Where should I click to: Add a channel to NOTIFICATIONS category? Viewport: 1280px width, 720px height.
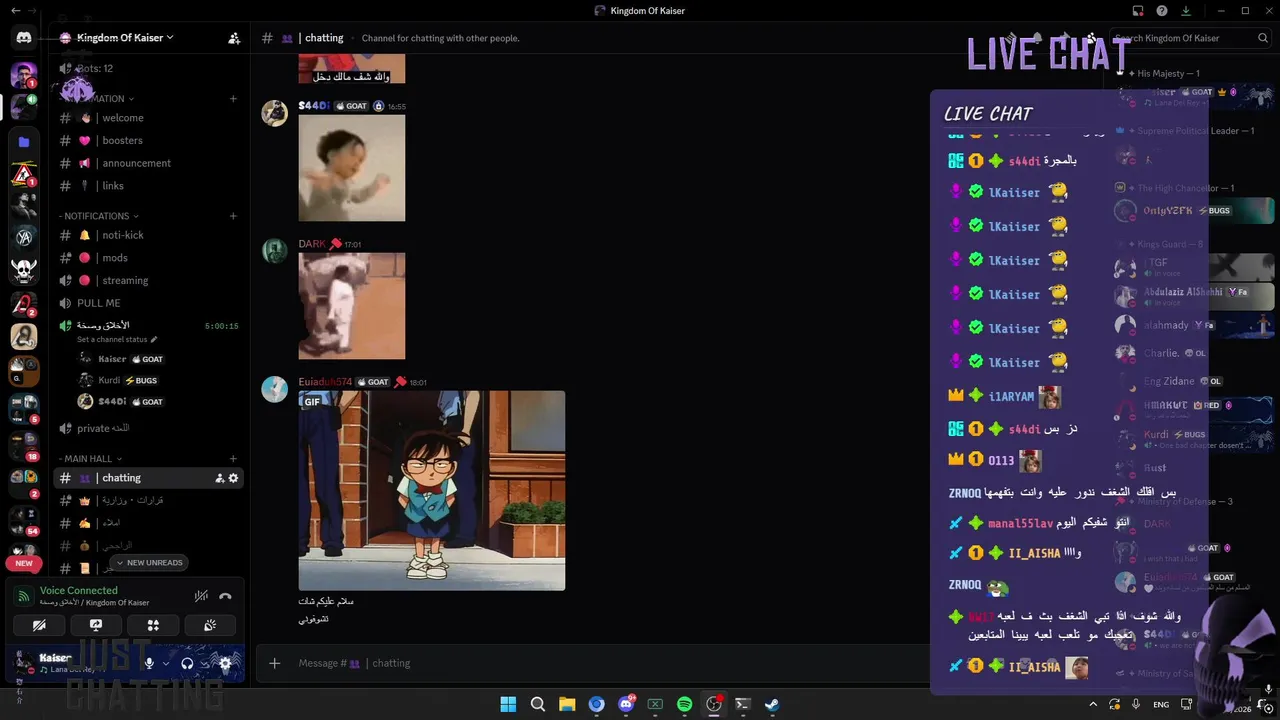pyautogui.click(x=233, y=216)
